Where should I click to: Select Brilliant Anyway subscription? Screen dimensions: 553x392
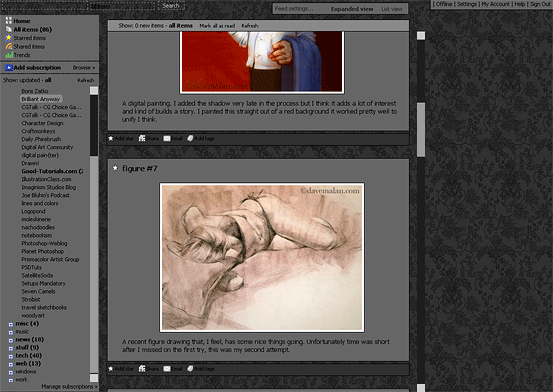[x=41, y=99]
